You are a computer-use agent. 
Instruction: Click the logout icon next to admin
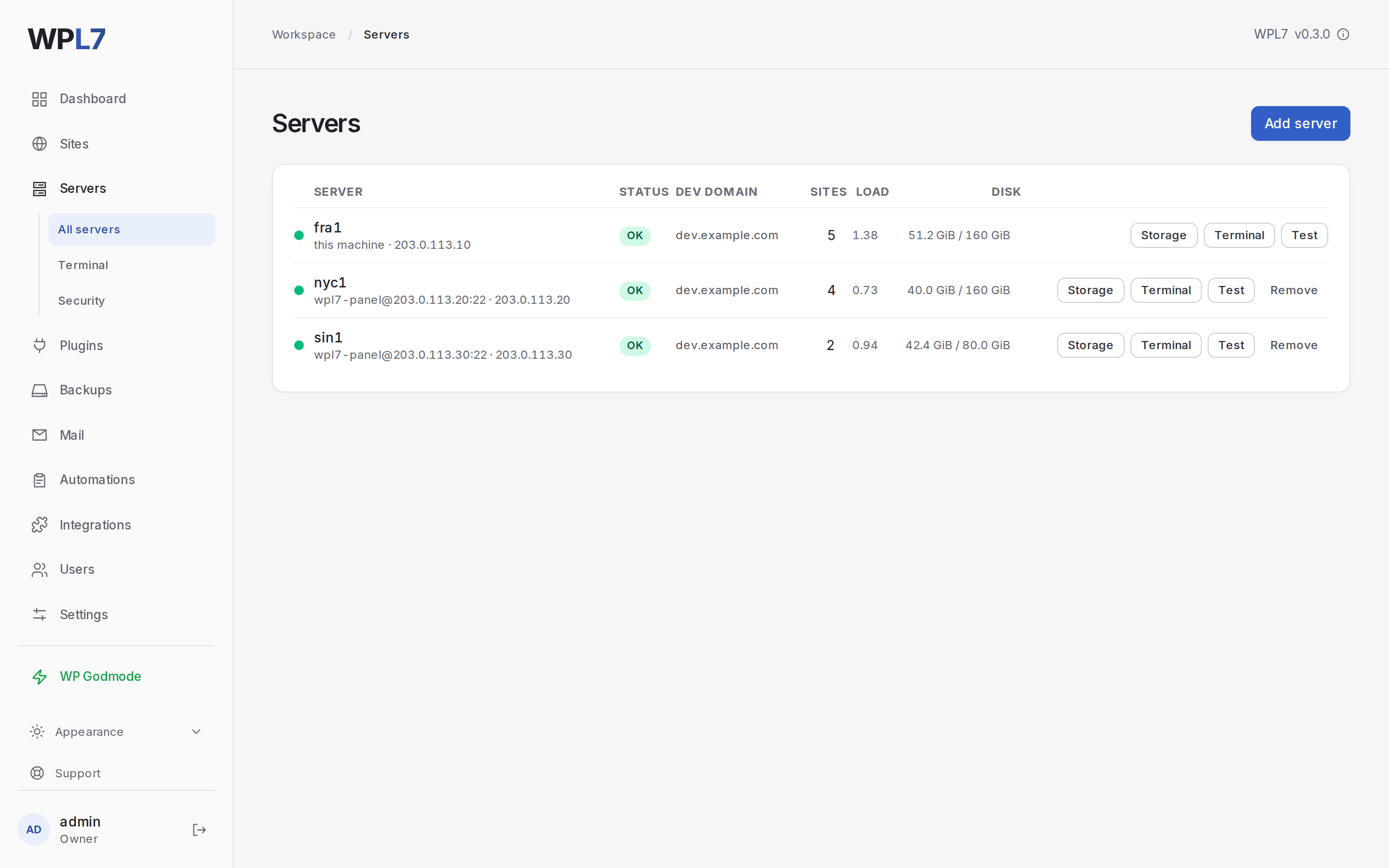coord(199,829)
